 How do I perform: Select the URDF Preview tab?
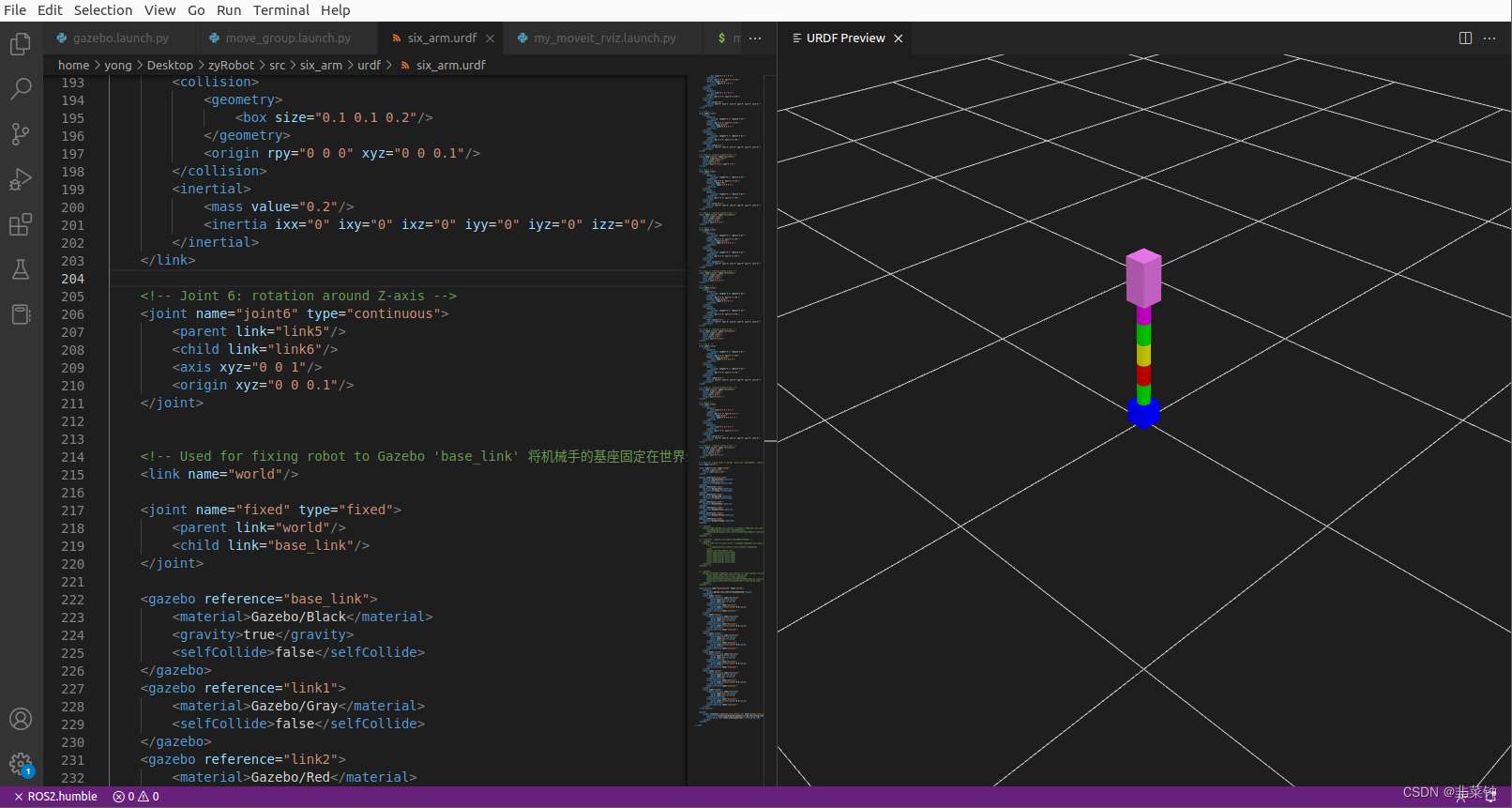pyautogui.click(x=845, y=38)
